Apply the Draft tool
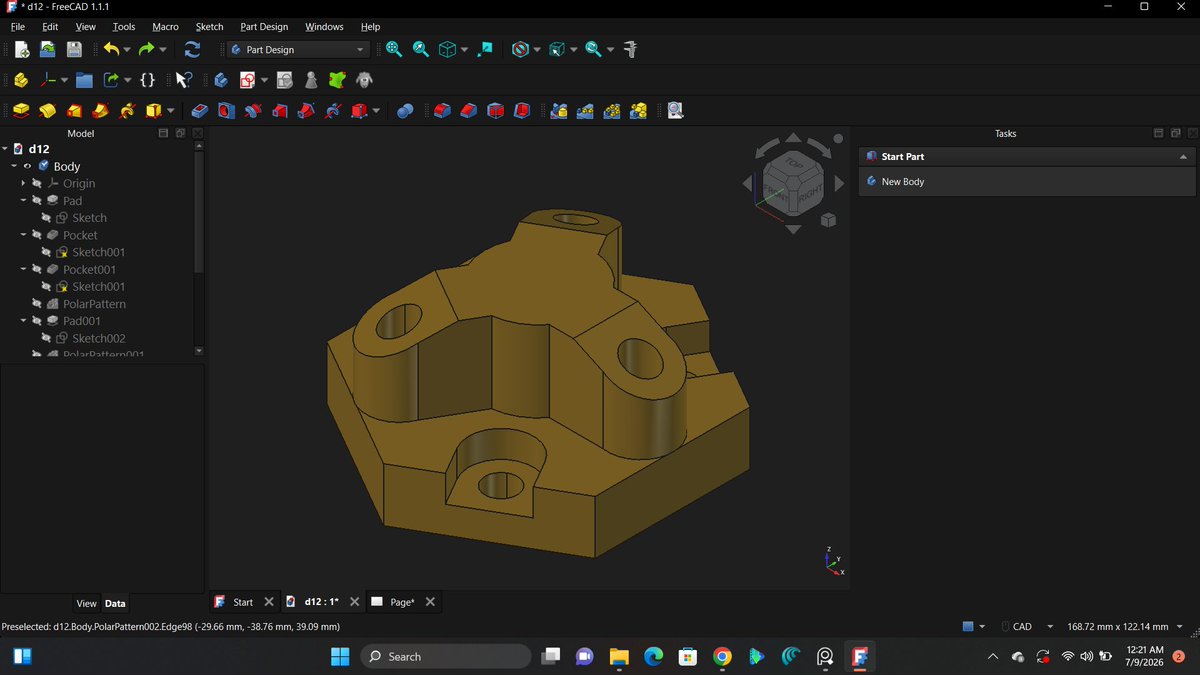Image resolution: width=1200 pixels, height=675 pixels. [495, 111]
